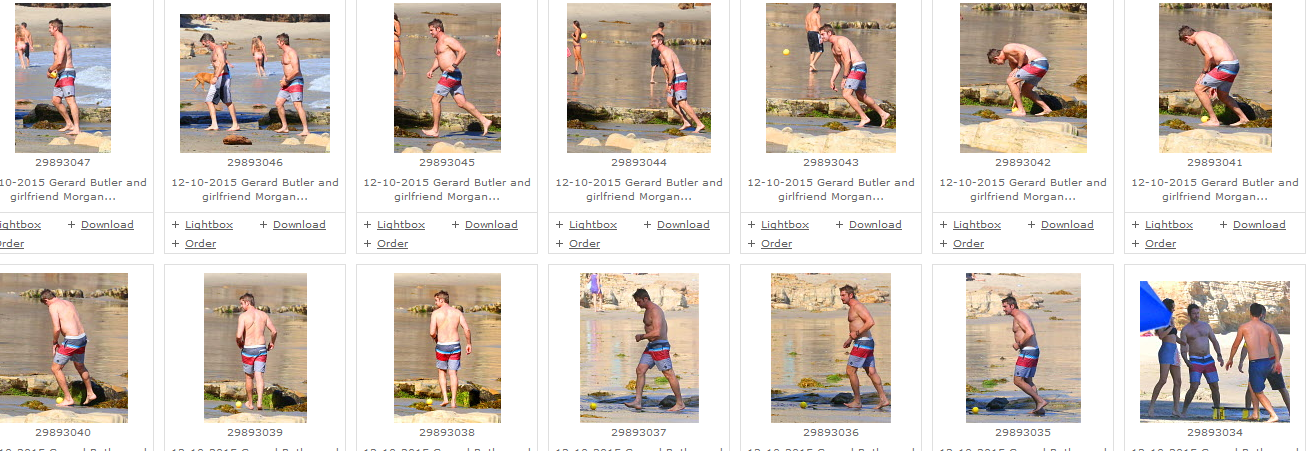The image size is (1314, 451).
Task: Click Lightbox link under image 29893046
Action: tap(209, 225)
